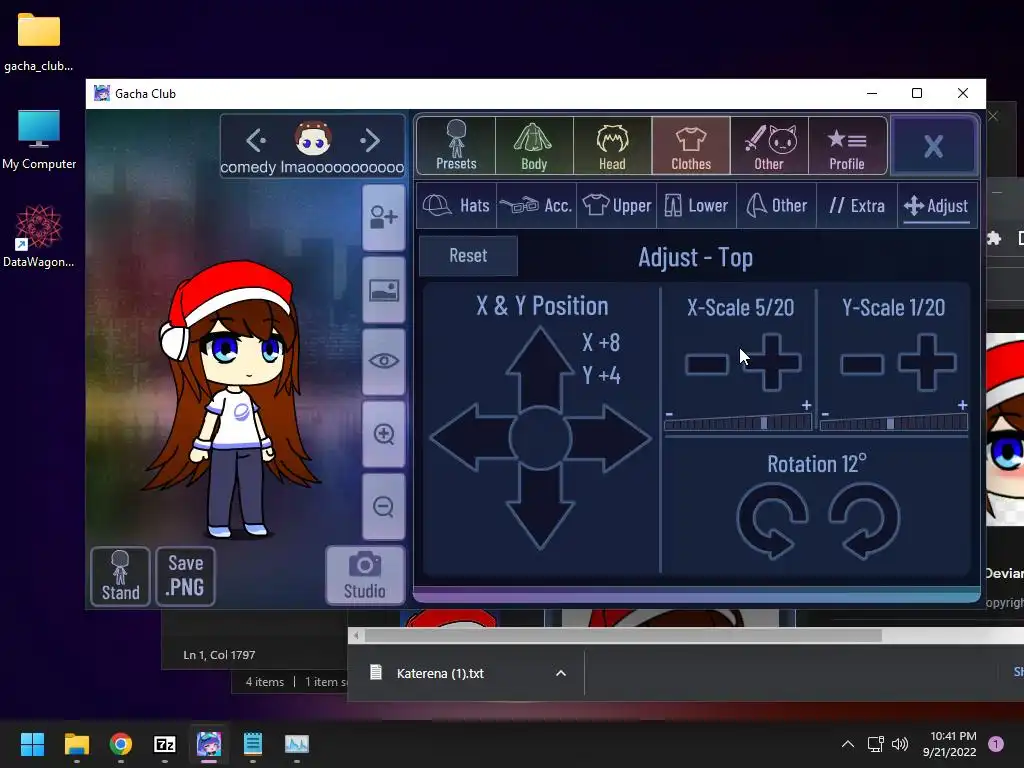Screen dimensions: 1024x768
Task: Close the editor panel with big X
Action: 933,146
